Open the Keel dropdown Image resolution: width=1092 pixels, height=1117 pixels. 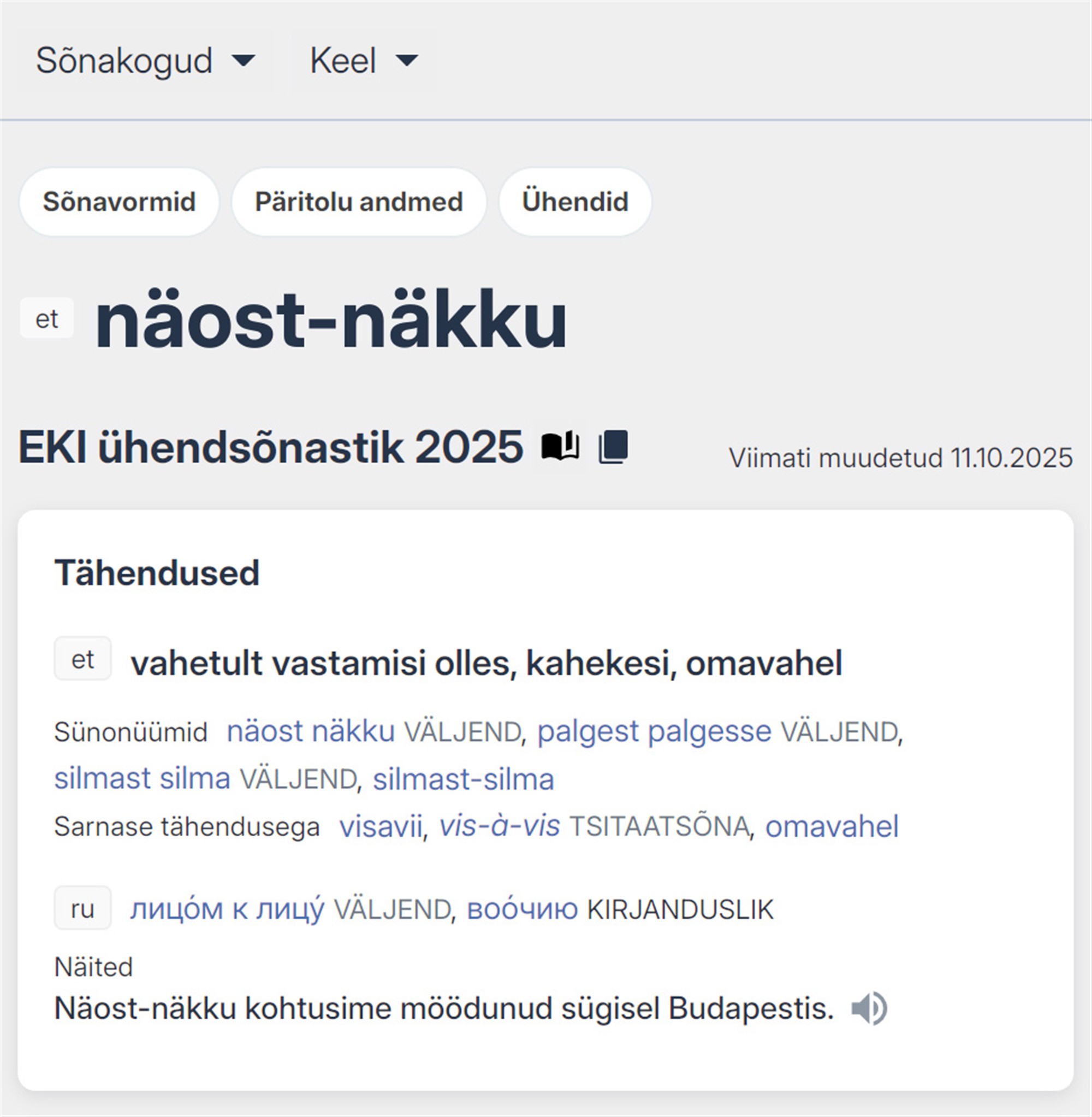(x=343, y=60)
